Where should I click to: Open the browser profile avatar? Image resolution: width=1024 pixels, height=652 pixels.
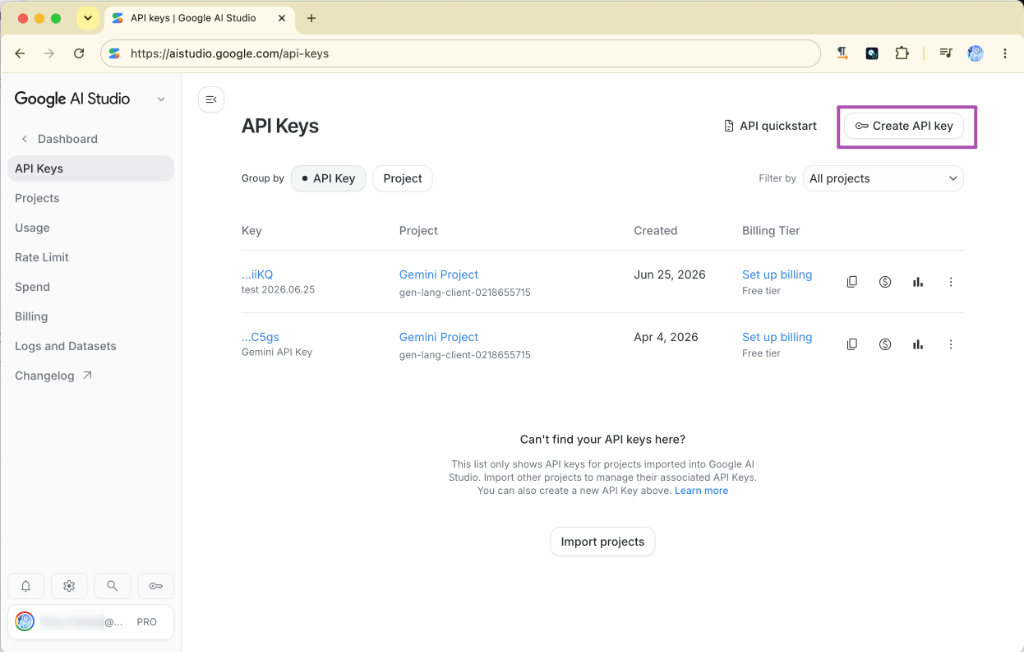tap(976, 54)
